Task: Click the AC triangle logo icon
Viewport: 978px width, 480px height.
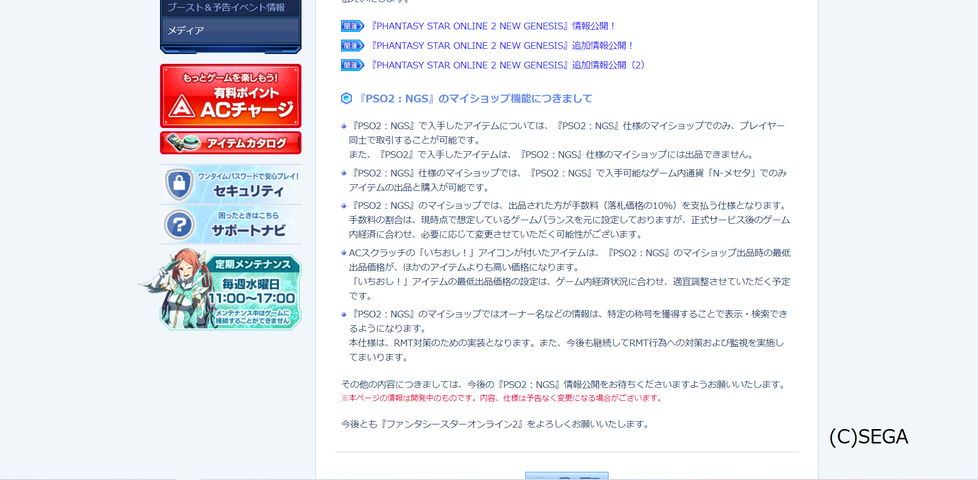Action: point(182,107)
